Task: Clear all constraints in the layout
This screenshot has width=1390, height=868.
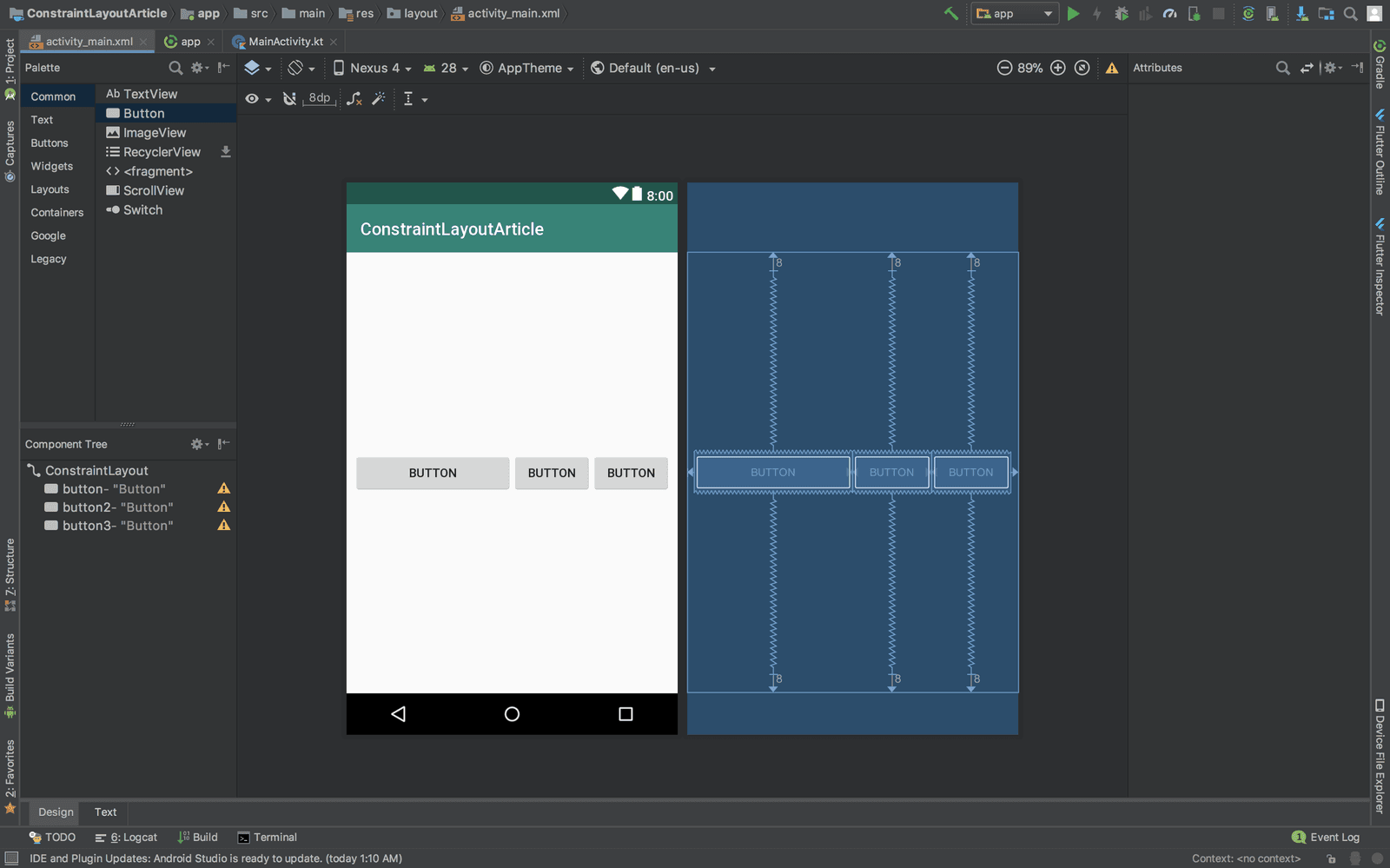Action: coord(354,99)
